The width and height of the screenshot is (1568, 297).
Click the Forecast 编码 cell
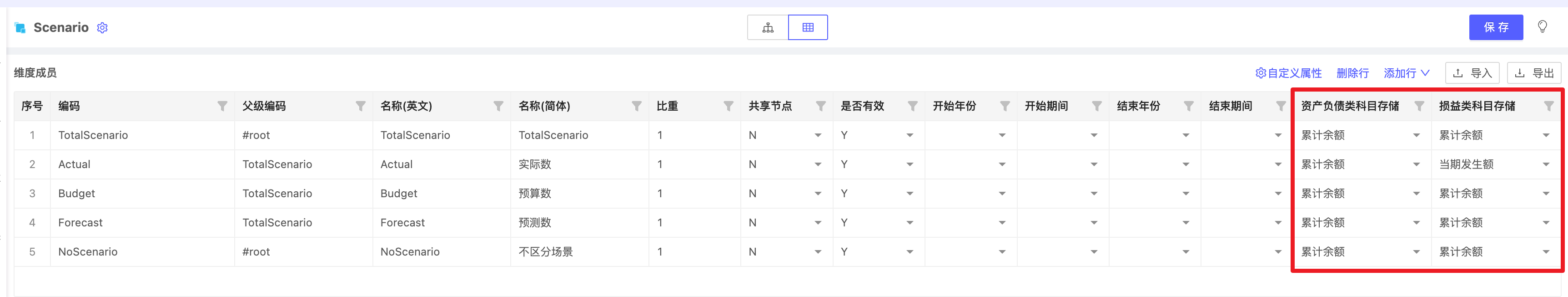(x=80, y=223)
